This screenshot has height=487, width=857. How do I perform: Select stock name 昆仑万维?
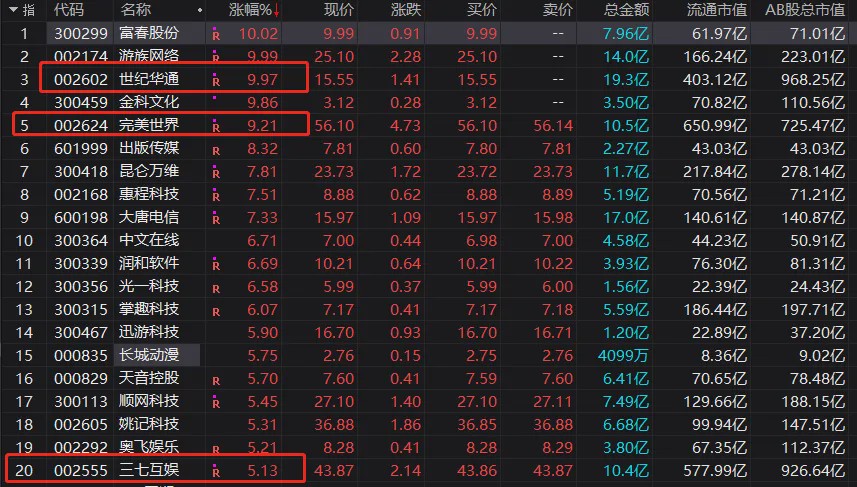149,171
